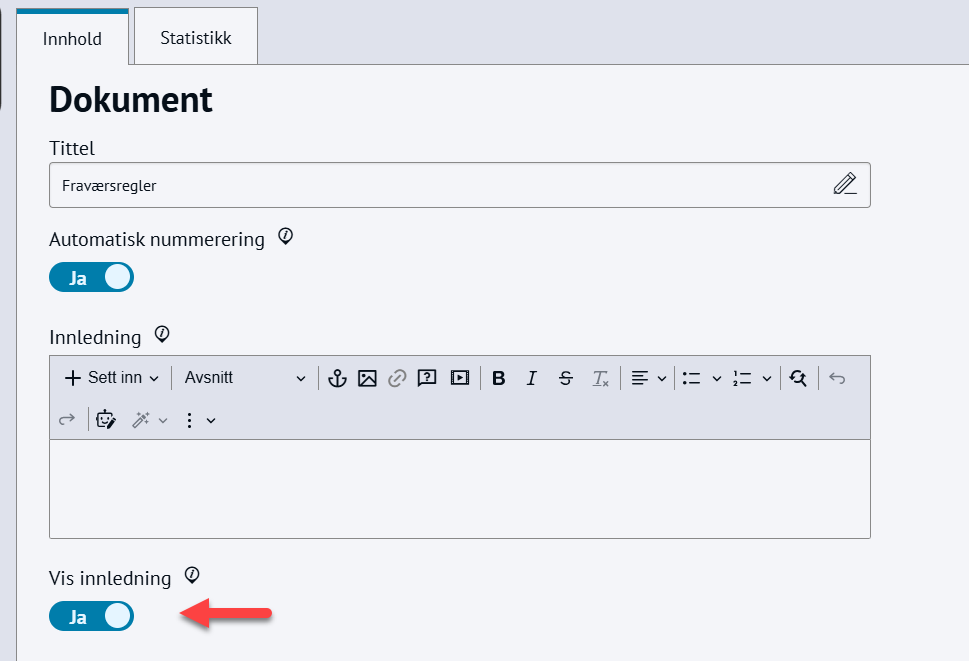The width and height of the screenshot is (969, 661).
Task: Turn off Automatisk nummerering toggle
Action: (x=91, y=278)
